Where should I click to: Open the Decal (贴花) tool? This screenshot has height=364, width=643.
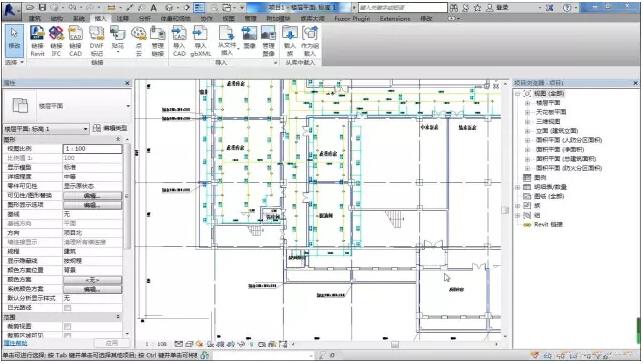coord(118,40)
